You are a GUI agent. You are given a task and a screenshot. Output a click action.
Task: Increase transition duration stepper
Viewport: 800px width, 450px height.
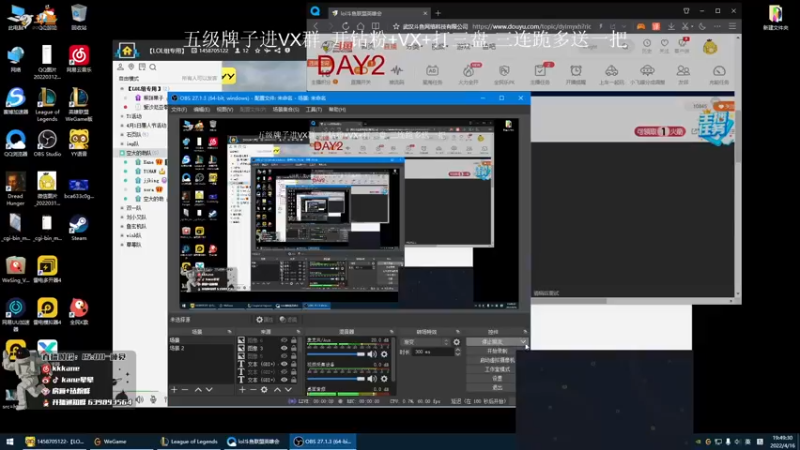pos(458,350)
